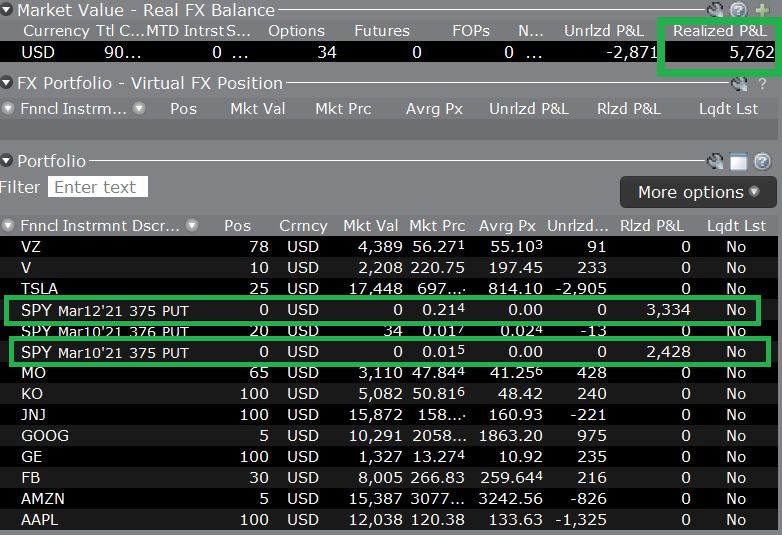This screenshot has width=782, height=535.
Task: Select the AMZN position row
Action: (389, 498)
